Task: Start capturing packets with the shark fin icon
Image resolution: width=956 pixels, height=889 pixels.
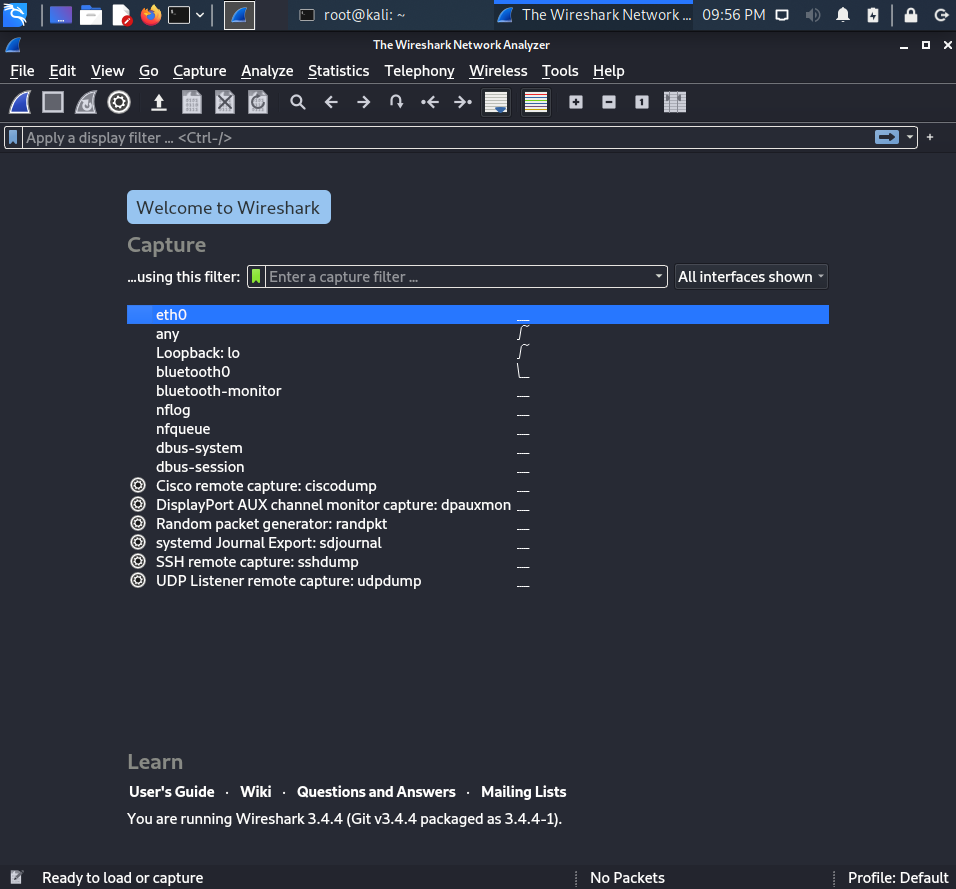Action: [x=20, y=102]
